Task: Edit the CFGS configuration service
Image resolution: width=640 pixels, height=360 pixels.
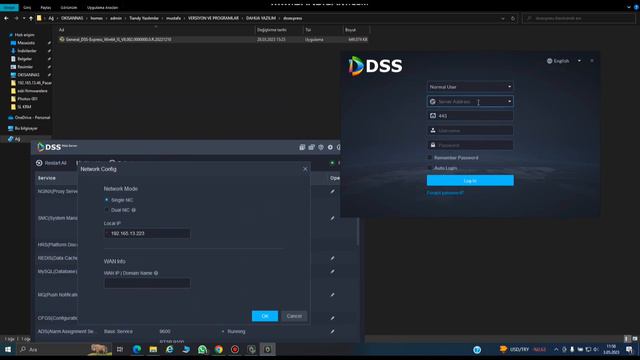Action: 333,318
